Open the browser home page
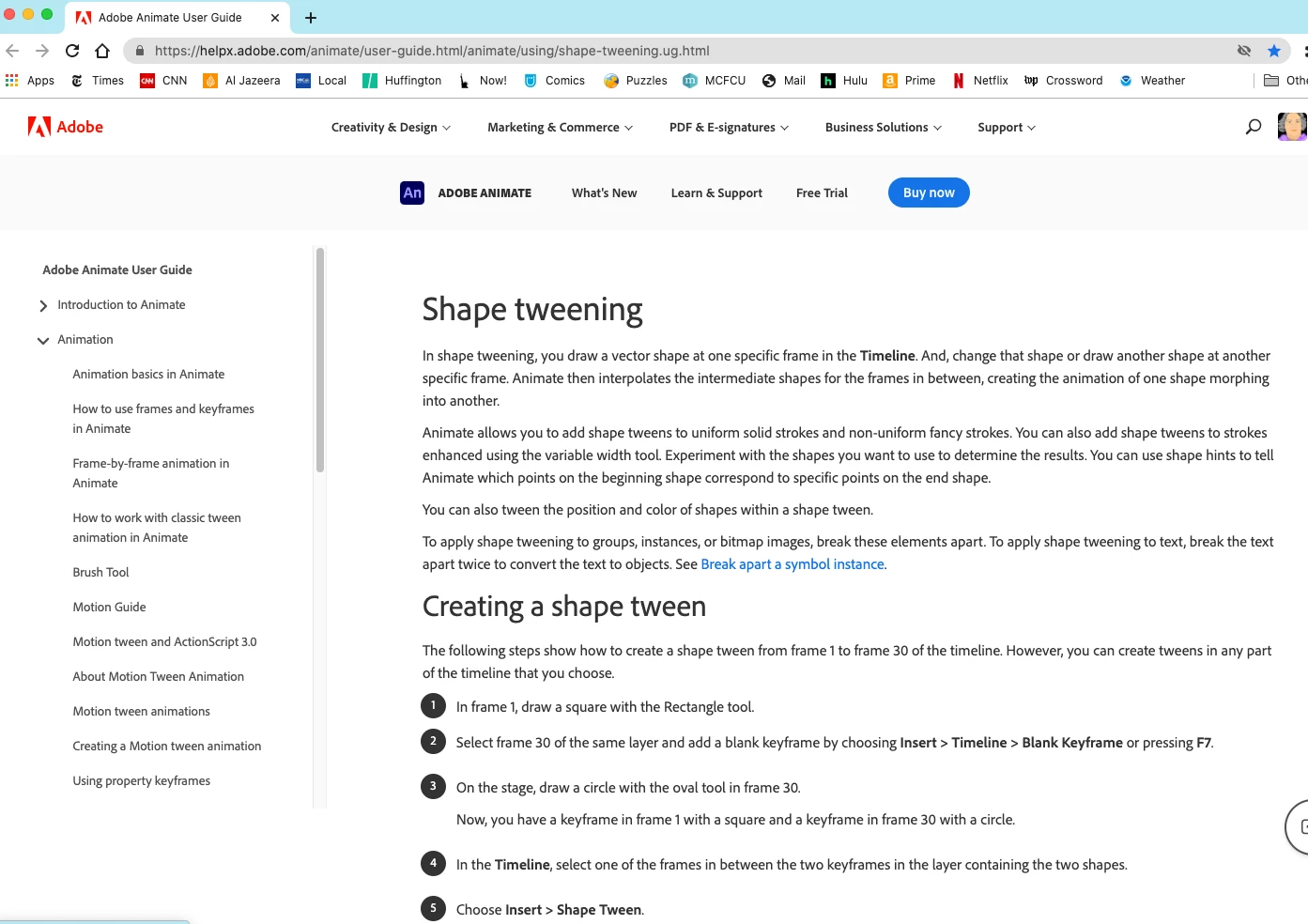1308x924 pixels. 102,51
